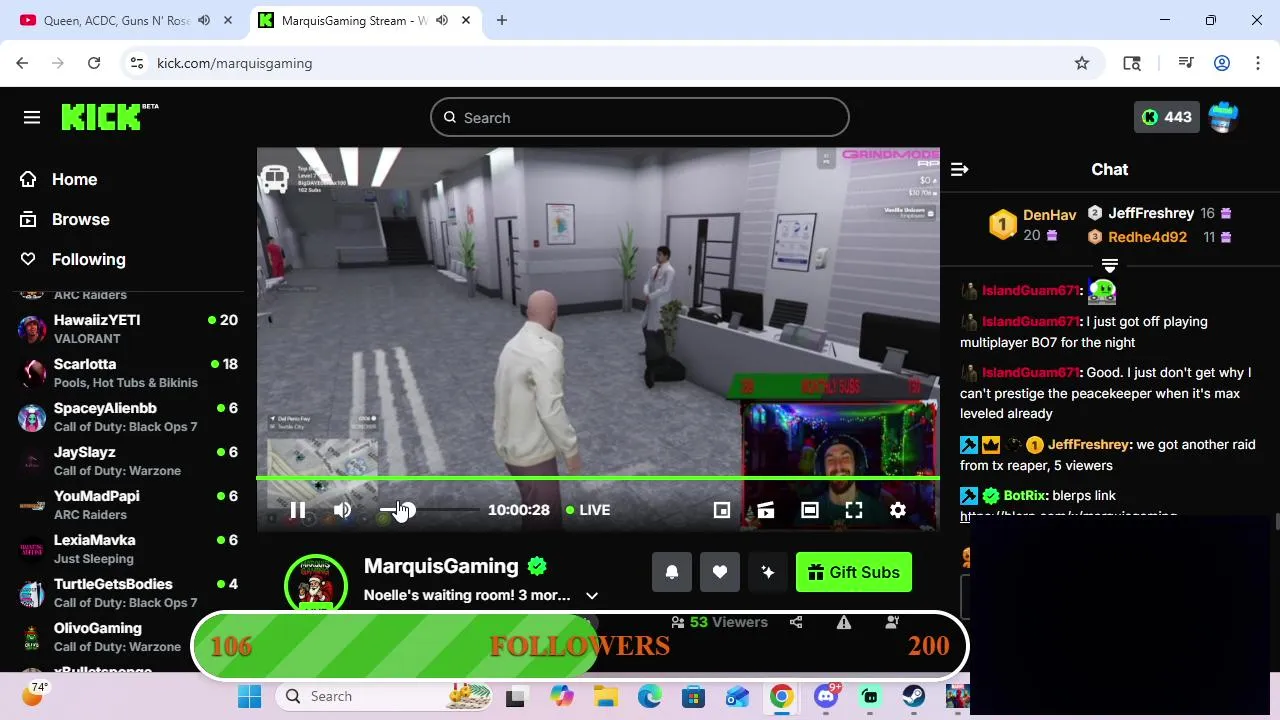
Task: Focus the Kick search field
Action: (x=640, y=118)
